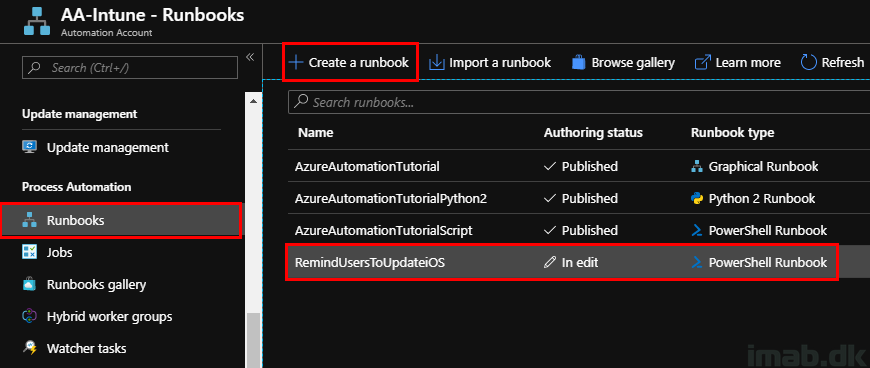Collapse the sidebar with the double chevron
Image resolution: width=870 pixels, height=368 pixels.
coord(250,57)
